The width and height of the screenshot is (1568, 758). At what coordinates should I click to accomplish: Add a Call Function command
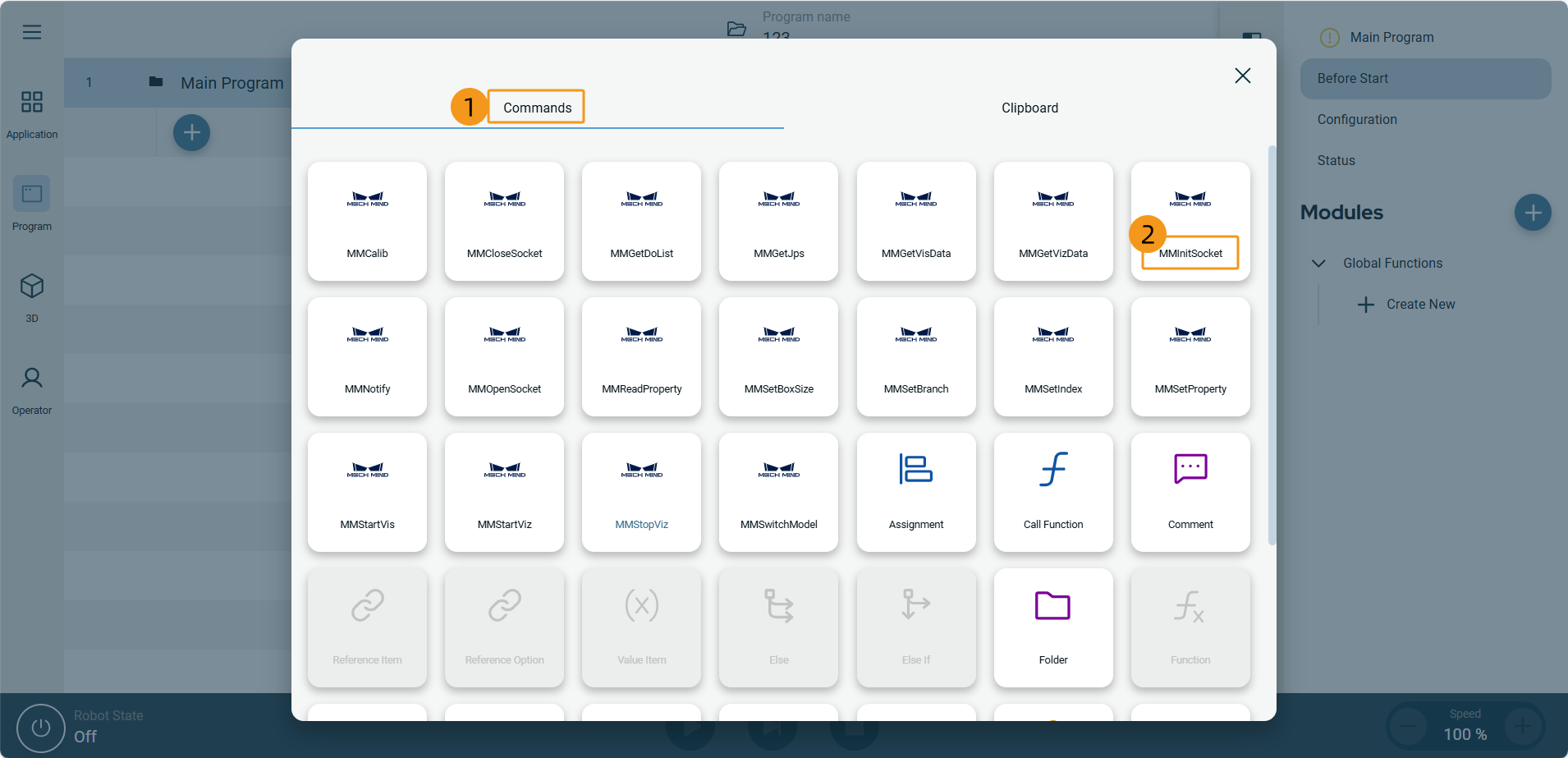coord(1053,492)
